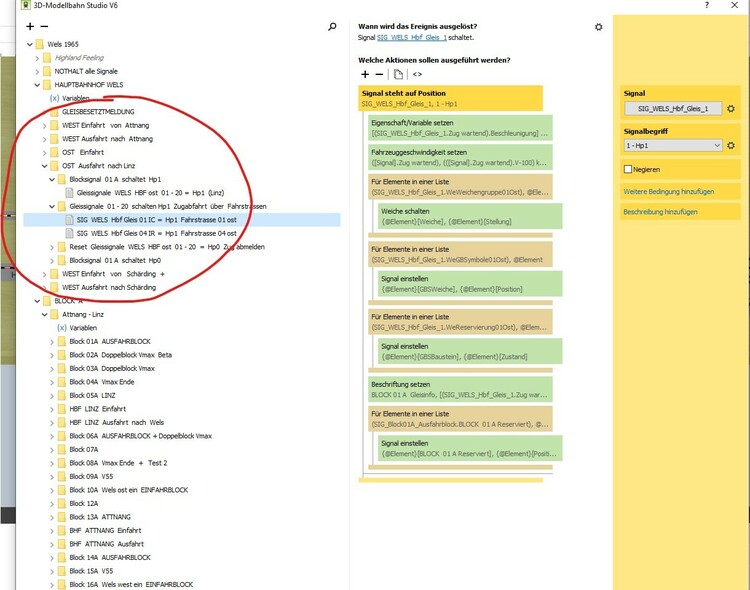Add a new event with the tree plus icon
The height and width of the screenshot is (590, 750).
pyautogui.click(x=30, y=26)
